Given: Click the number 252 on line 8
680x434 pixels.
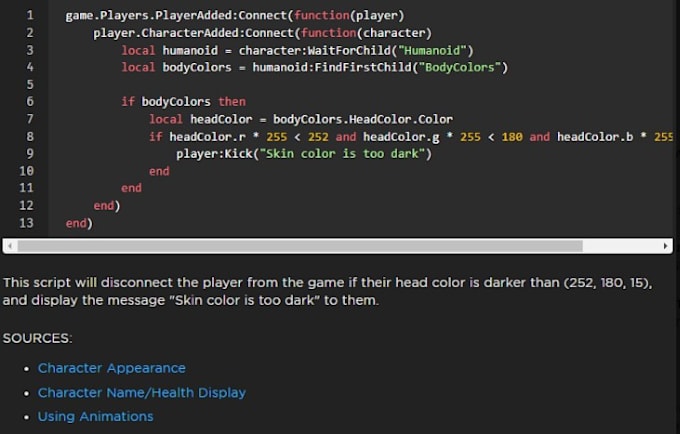Looking at the screenshot, I should pyautogui.click(x=318, y=137).
